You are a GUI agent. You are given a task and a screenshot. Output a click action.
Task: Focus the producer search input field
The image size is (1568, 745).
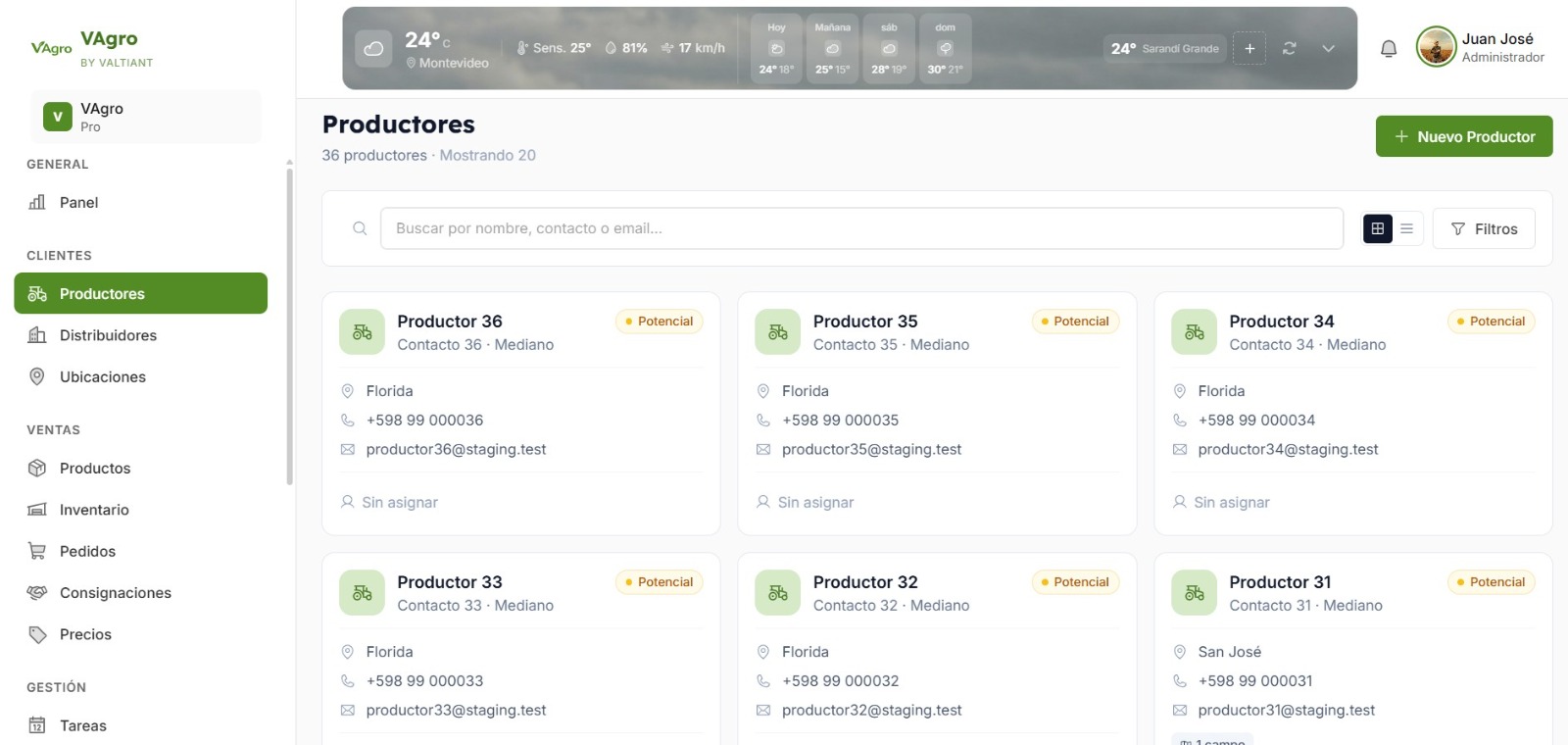(x=860, y=228)
